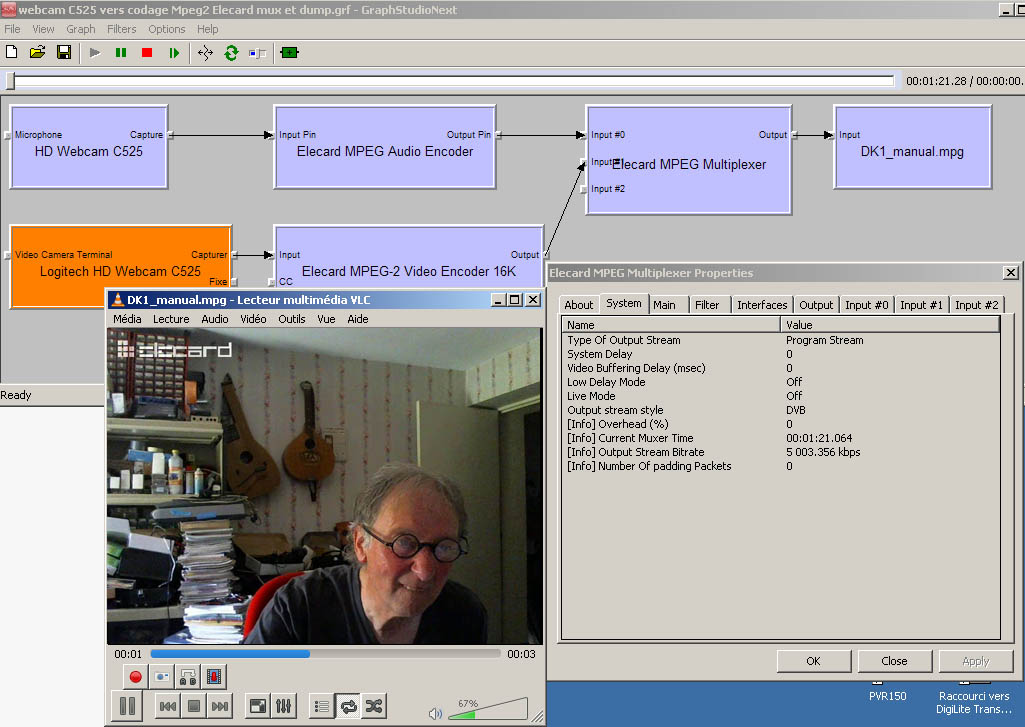Open VLC extended settings sliders icon
Screen dimensions: 1025x727
pos(284,706)
